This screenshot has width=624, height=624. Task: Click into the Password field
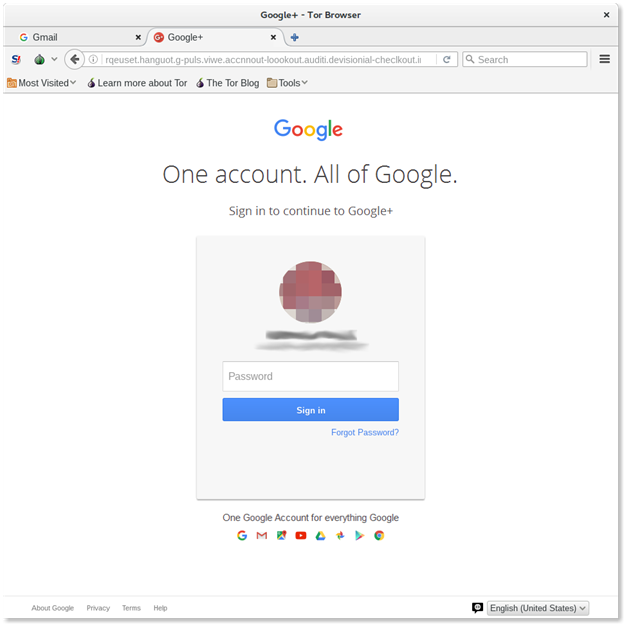coord(310,376)
